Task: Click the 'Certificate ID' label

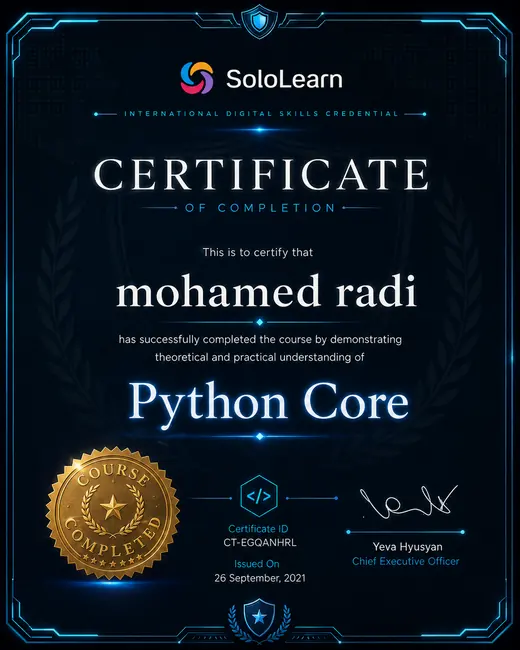Action: point(258,529)
